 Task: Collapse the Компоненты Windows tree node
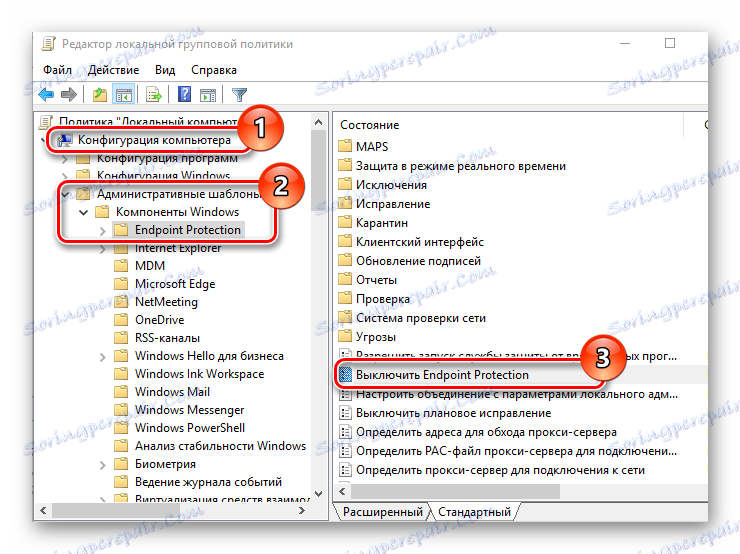pyautogui.click(x=84, y=212)
